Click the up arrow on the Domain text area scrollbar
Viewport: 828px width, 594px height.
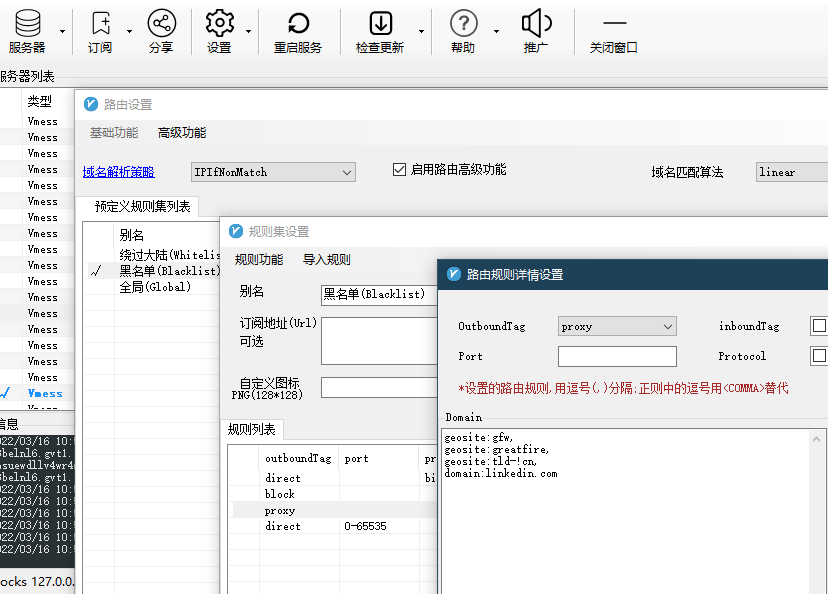pyautogui.click(x=816, y=439)
